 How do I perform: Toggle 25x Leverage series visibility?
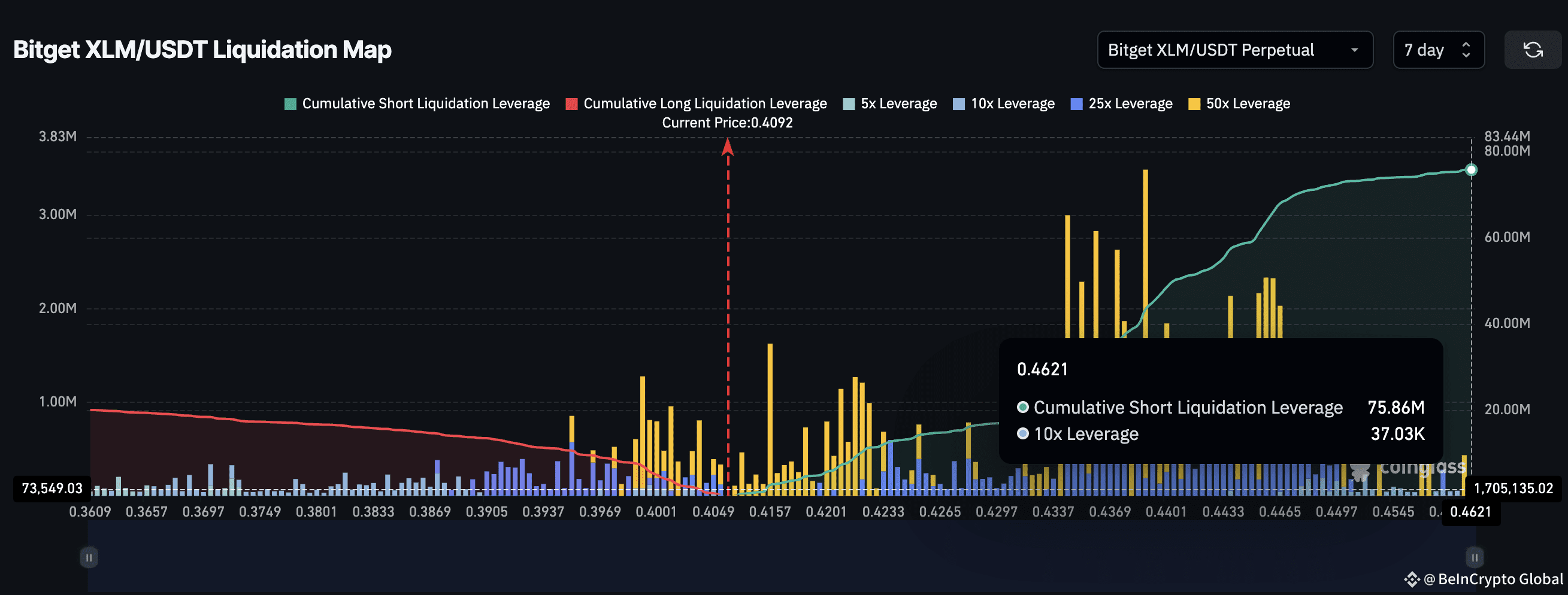pos(1122,104)
